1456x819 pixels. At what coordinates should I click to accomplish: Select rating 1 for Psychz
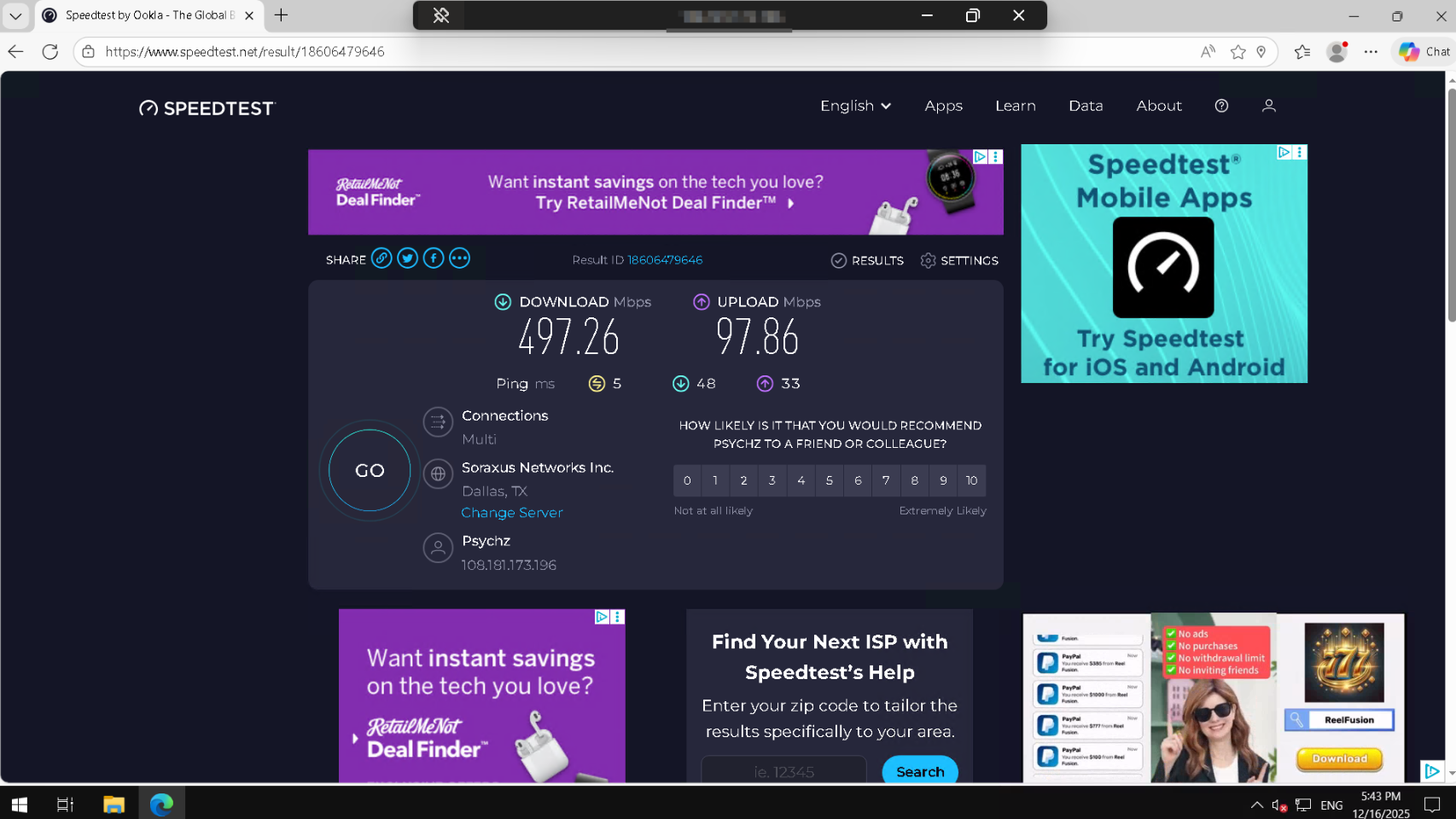[x=715, y=480]
